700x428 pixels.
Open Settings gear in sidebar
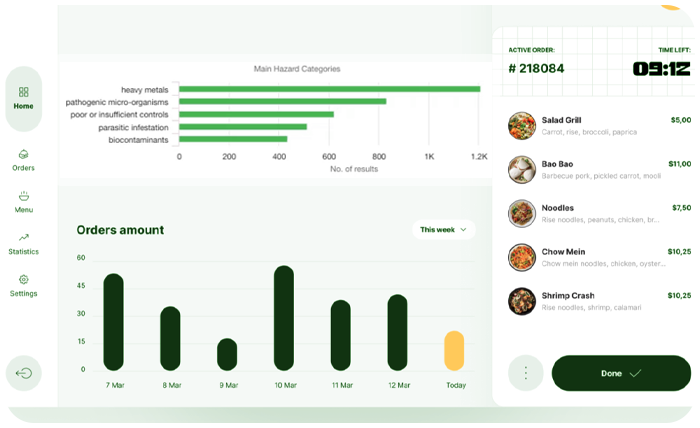click(23, 280)
